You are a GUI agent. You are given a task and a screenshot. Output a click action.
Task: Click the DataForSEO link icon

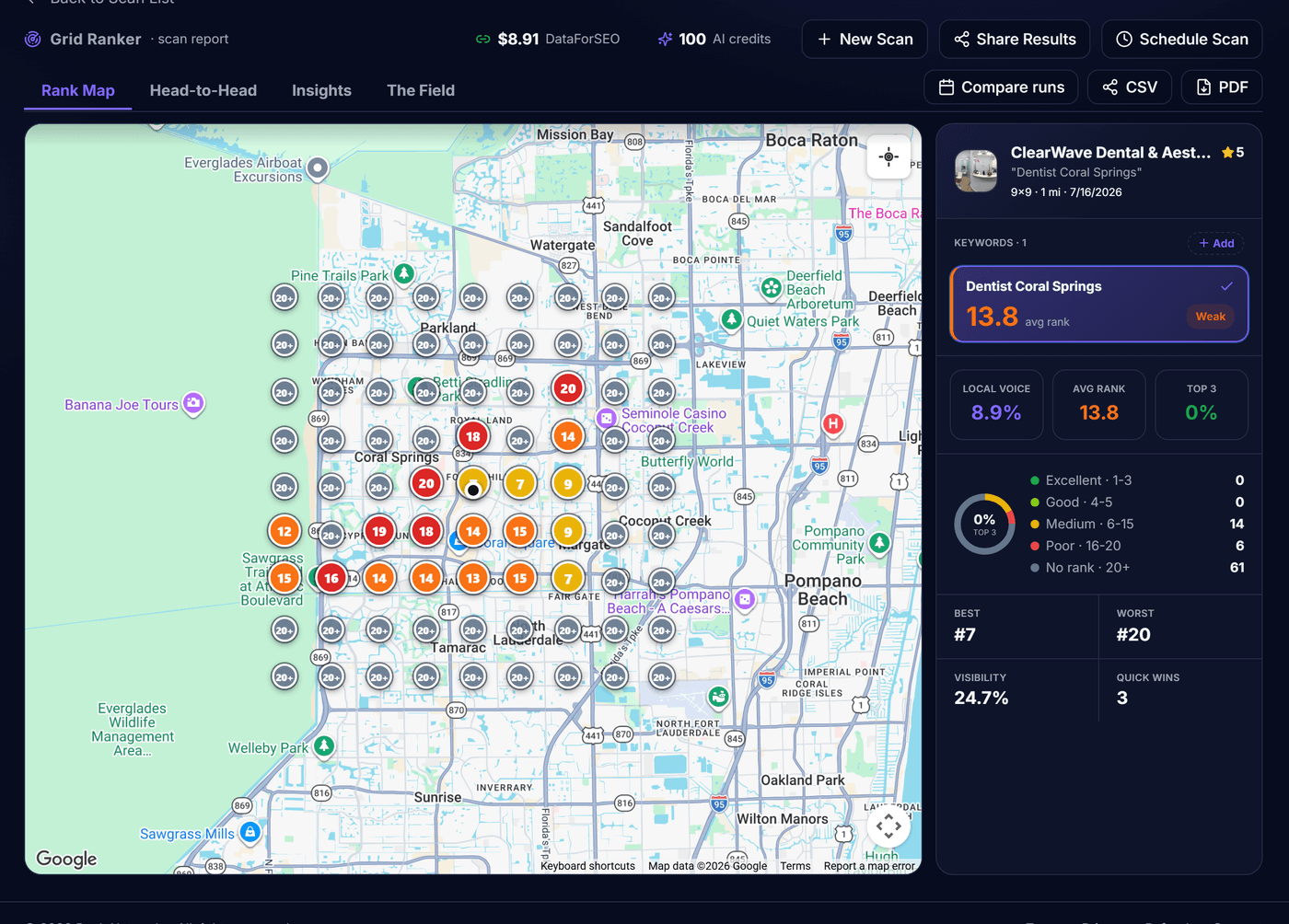click(482, 40)
